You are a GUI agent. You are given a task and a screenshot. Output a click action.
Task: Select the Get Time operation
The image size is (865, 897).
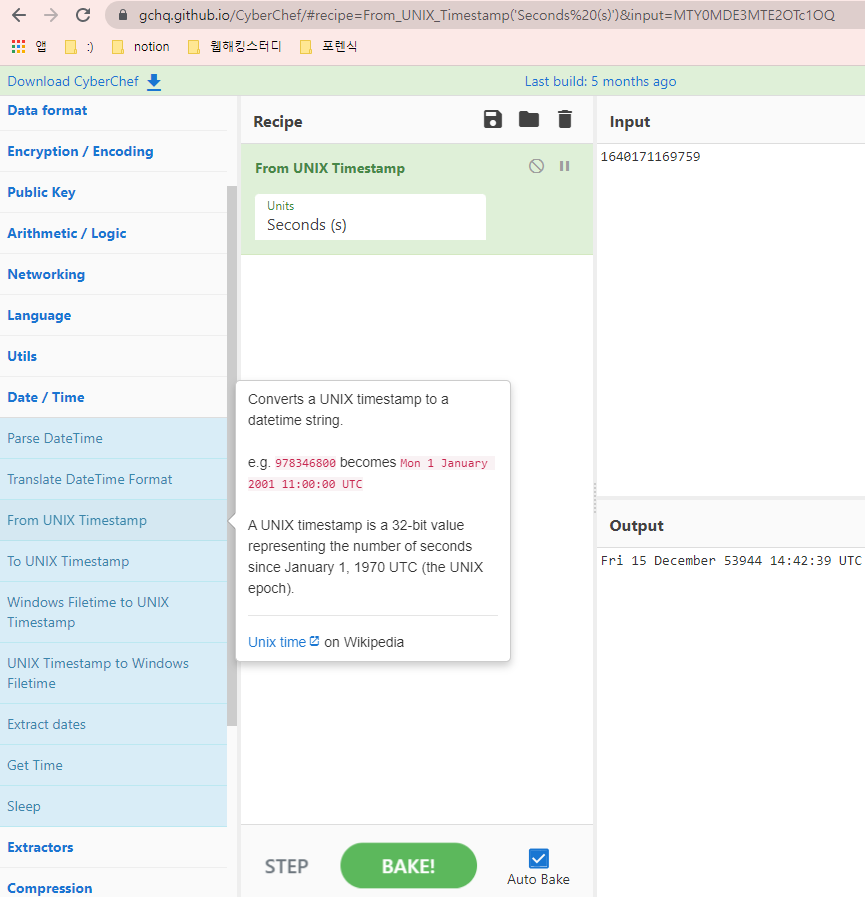tap(113, 765)
